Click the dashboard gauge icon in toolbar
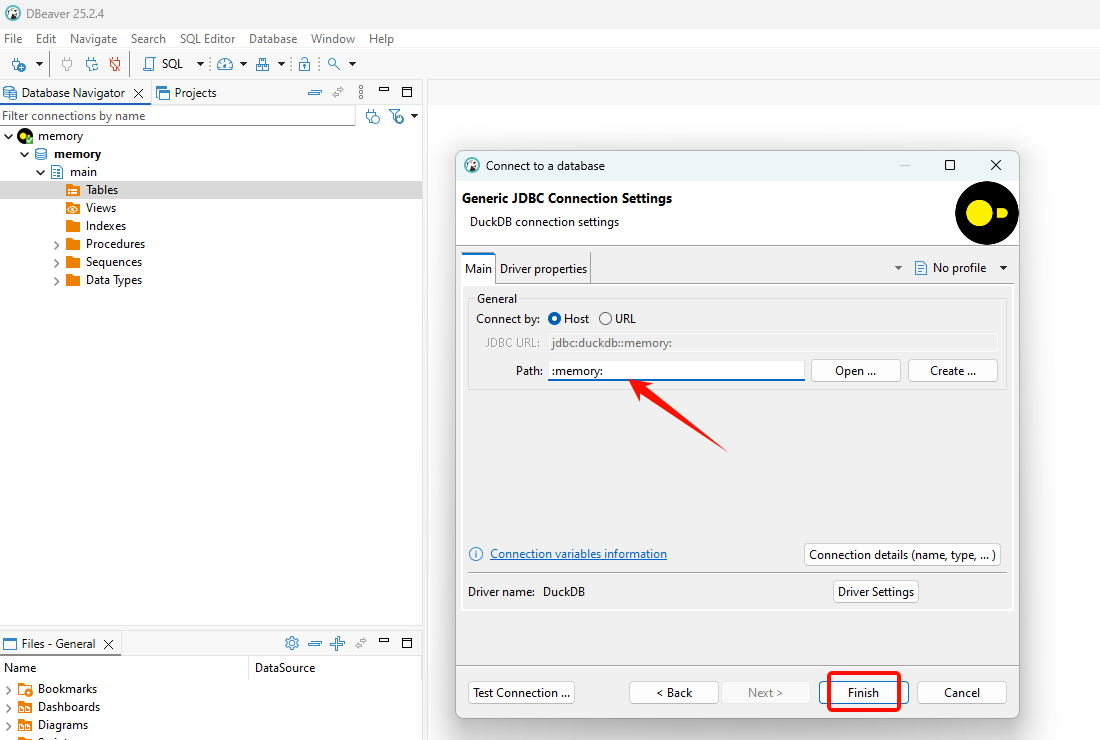 point(225,64)
